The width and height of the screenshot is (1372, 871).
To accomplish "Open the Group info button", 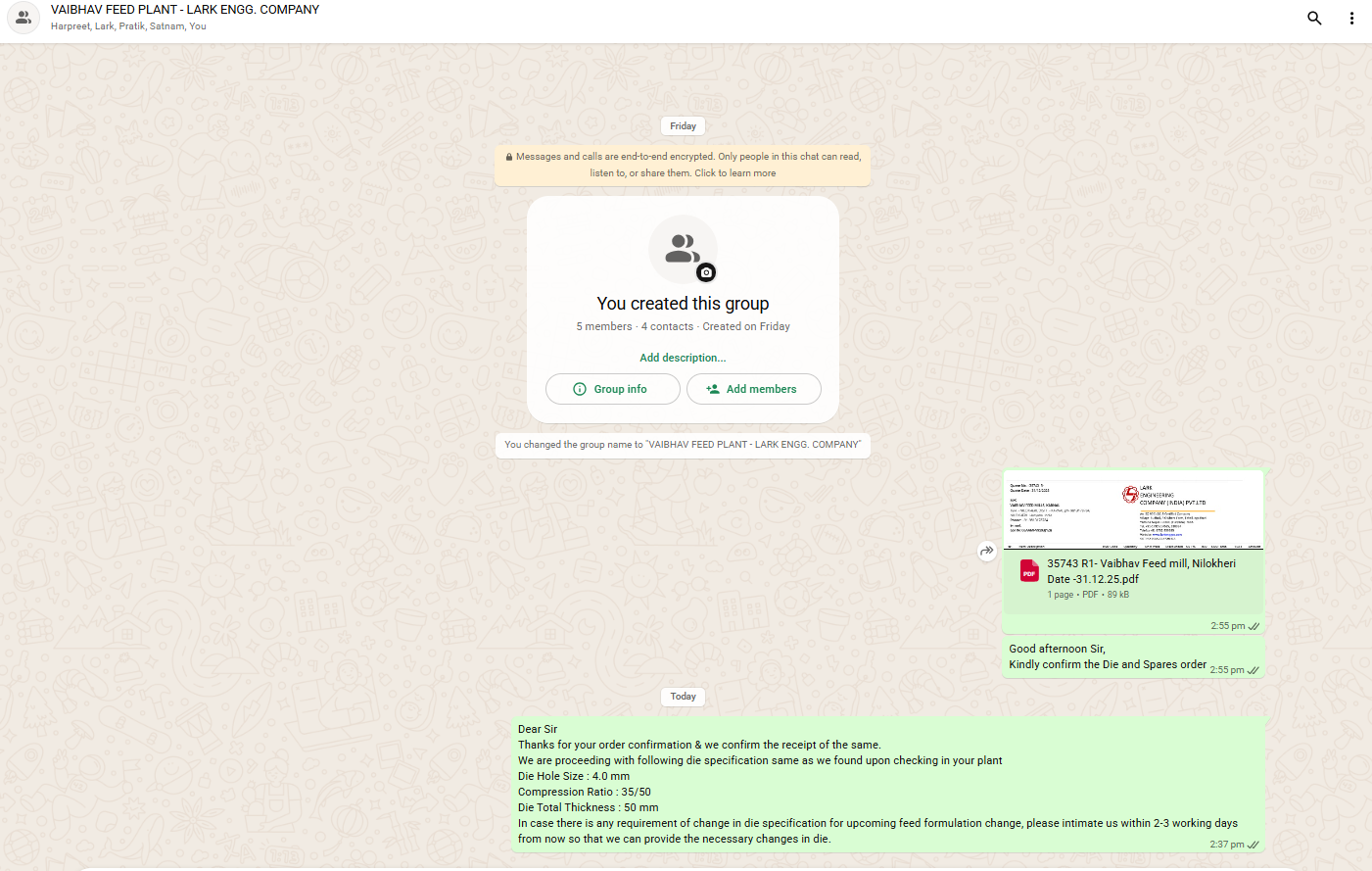I will [x=612, y=389].
